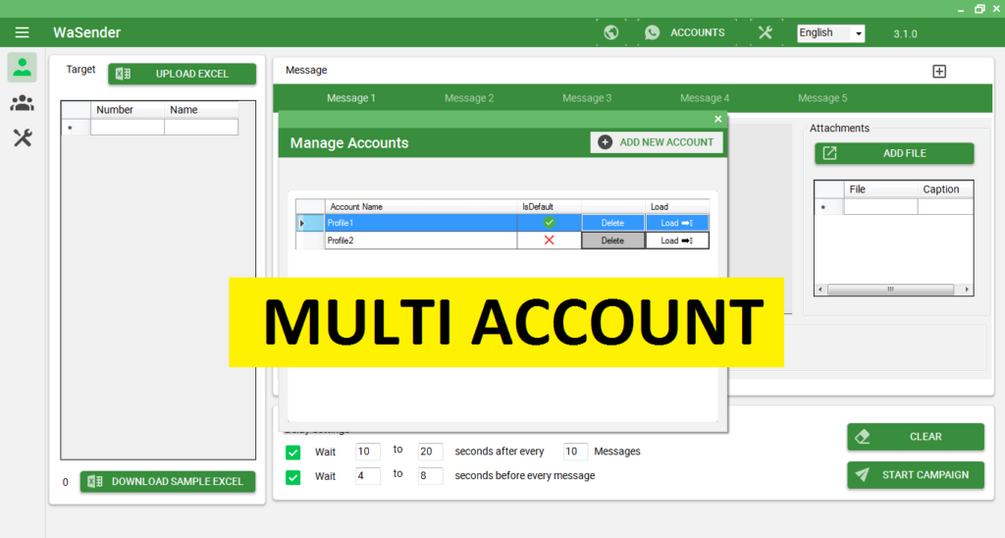Click the UPLOAD EXCEL button
The width and height of the screenshot is (1005, 538).
(182, 74)
